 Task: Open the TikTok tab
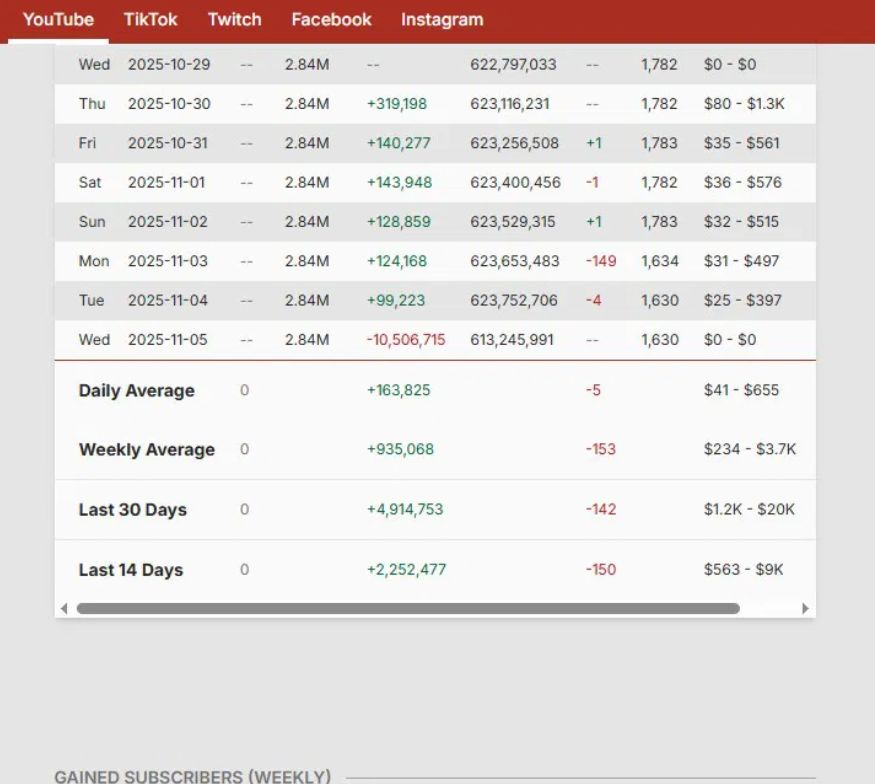pyautogui.click(x=150, y=20)
